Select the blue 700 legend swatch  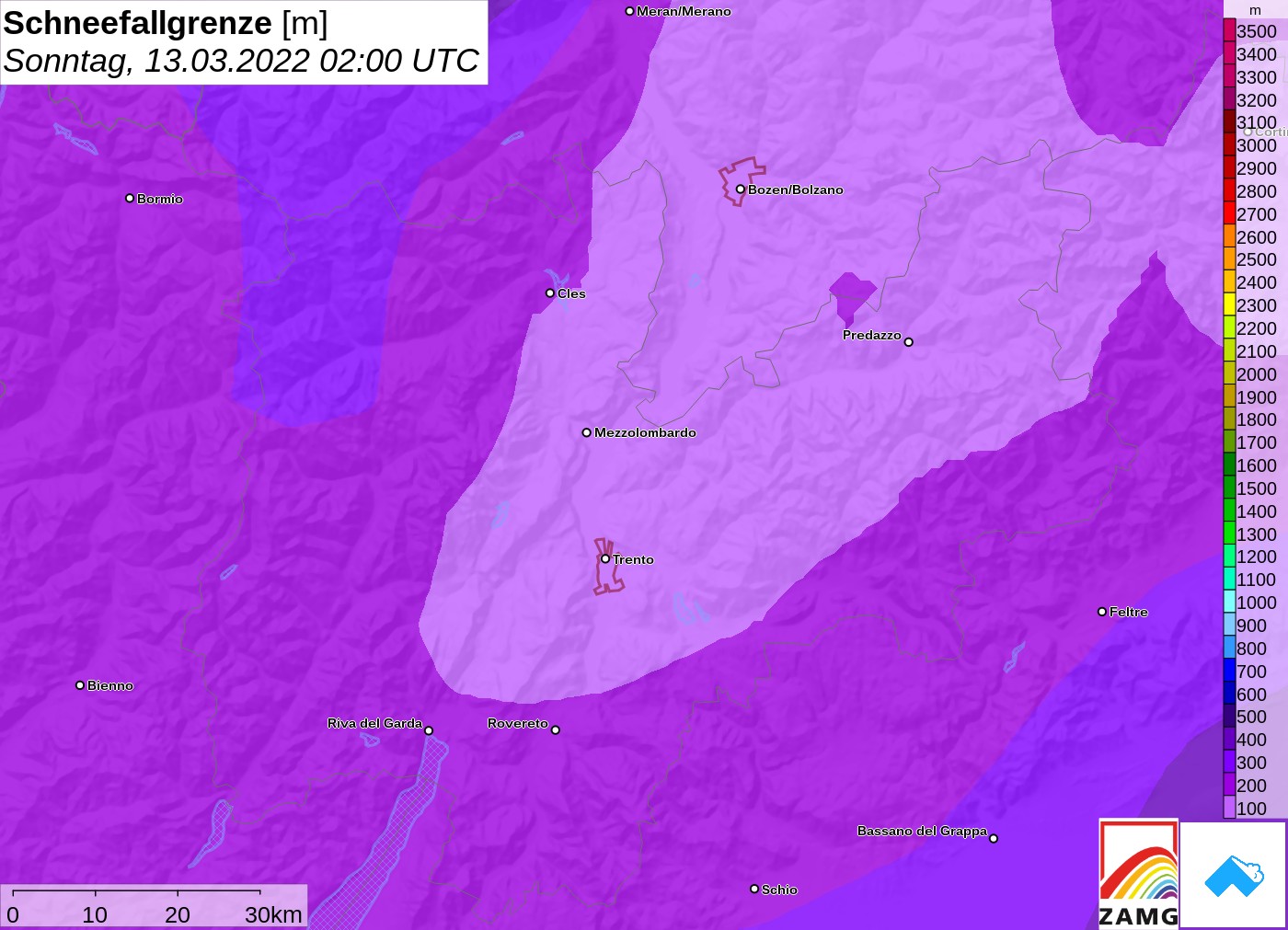[x=1229, y=671]
